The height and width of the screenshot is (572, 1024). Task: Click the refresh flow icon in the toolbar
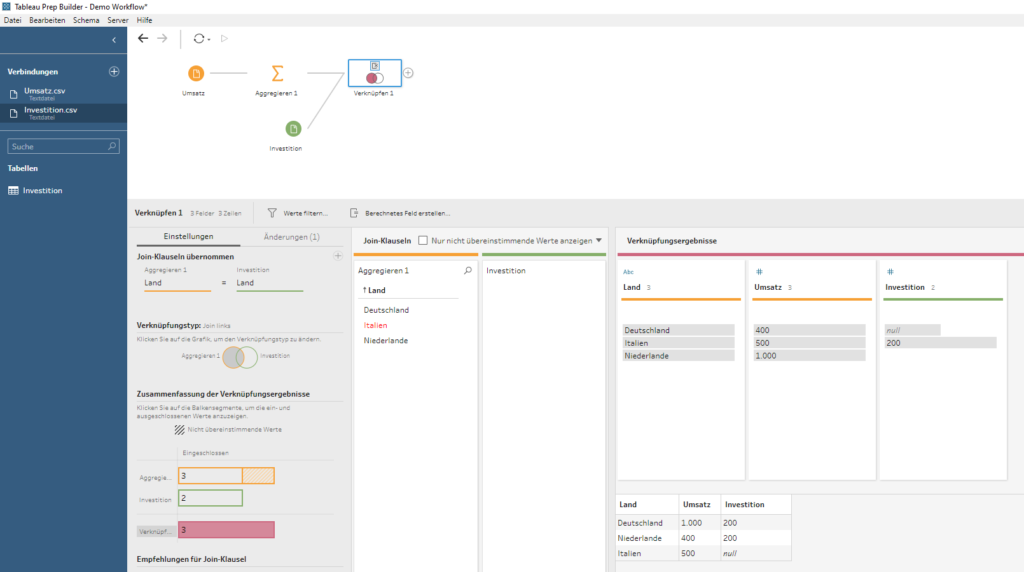(x=199, y=39)
